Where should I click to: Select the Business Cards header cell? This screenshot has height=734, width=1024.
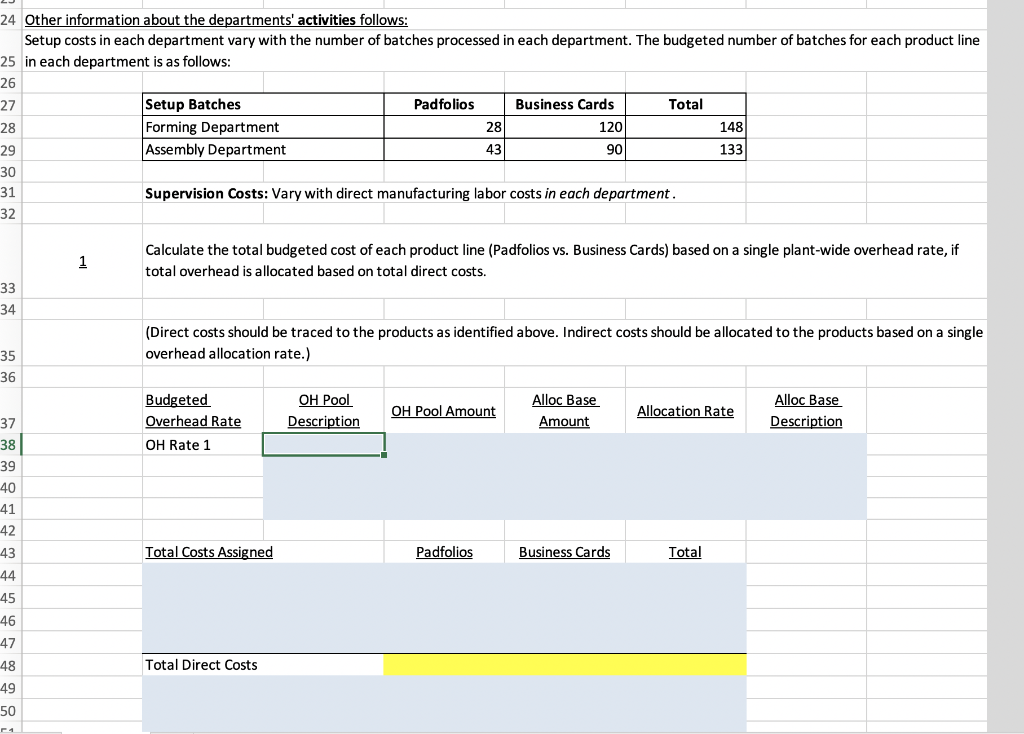(564, 104)
